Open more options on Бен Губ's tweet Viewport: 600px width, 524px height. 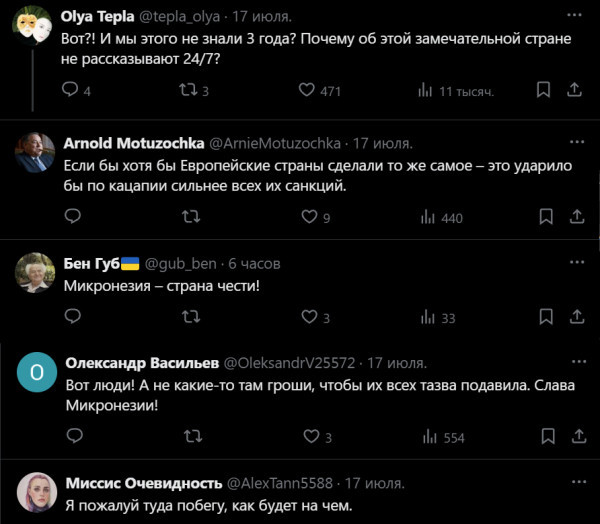(x=576, y=263)
